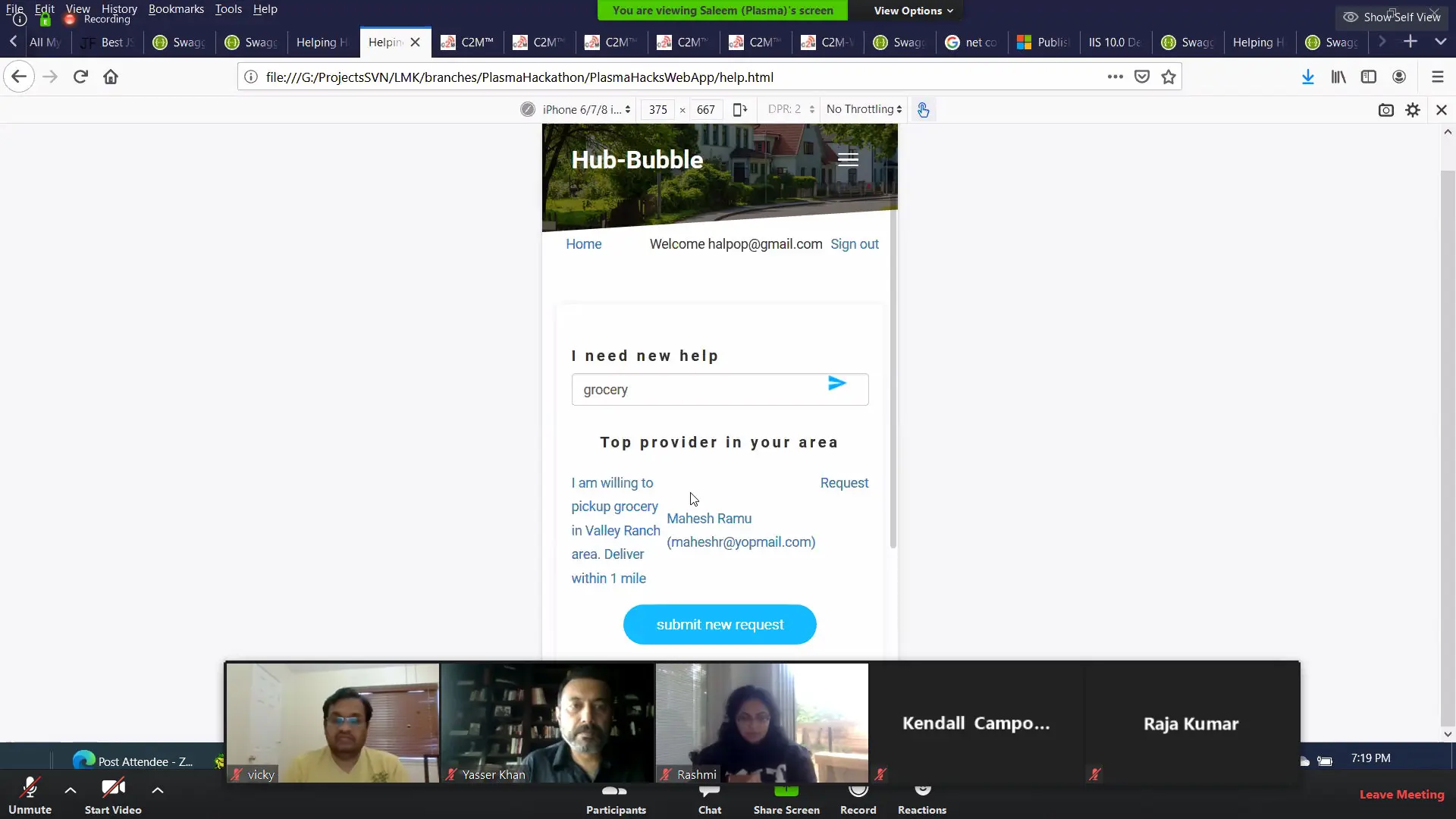Bookmark this page with the star icon
Image resolution: width=1456 pixels, height=819 pixels.
coord(1169,77)
